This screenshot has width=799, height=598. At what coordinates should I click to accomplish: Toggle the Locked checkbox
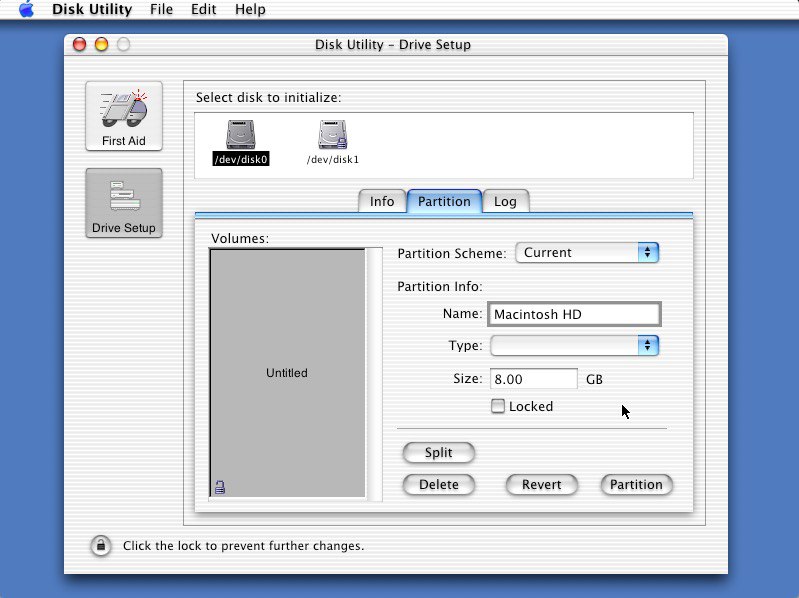(497, 406)
